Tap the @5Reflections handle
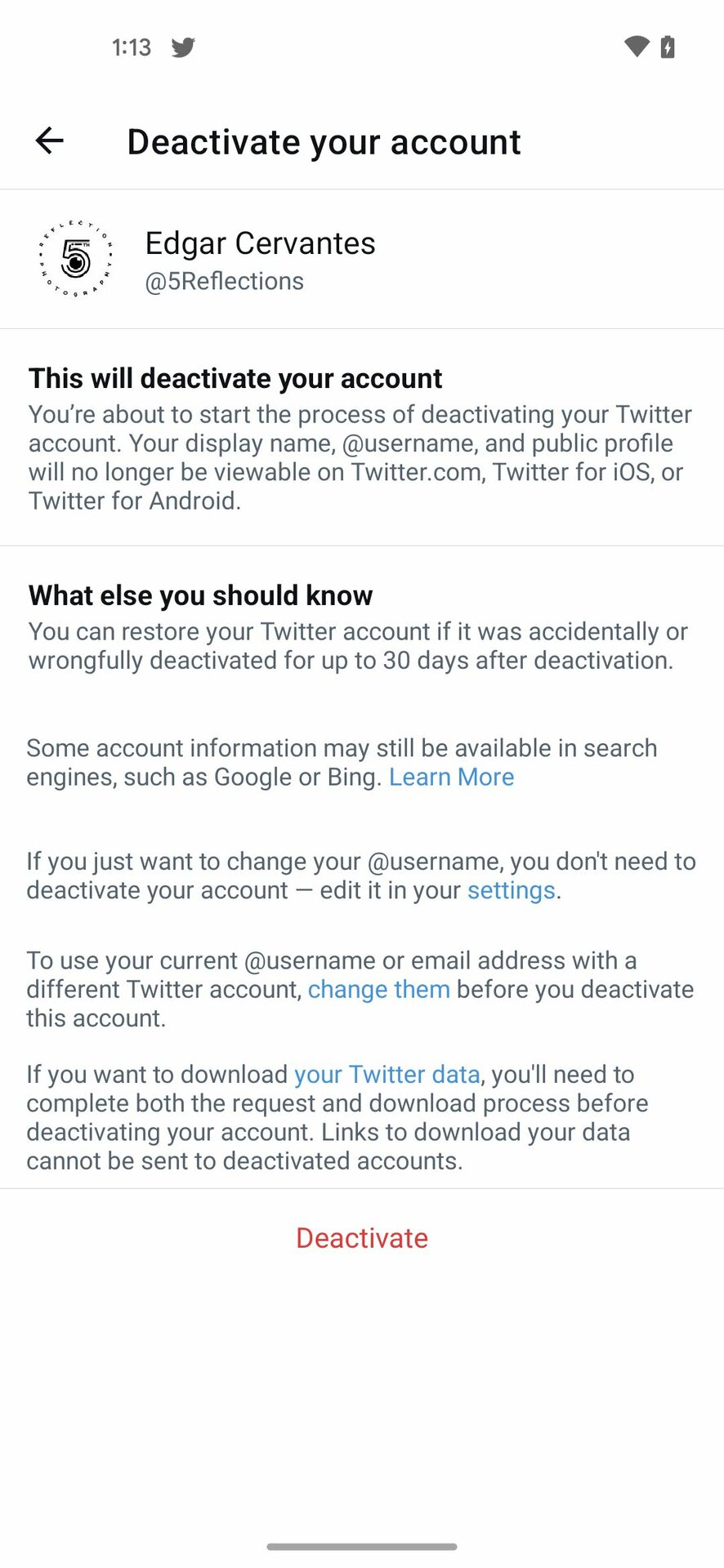The height and width of the screenshot is (1568, 724). coord(224,281)
